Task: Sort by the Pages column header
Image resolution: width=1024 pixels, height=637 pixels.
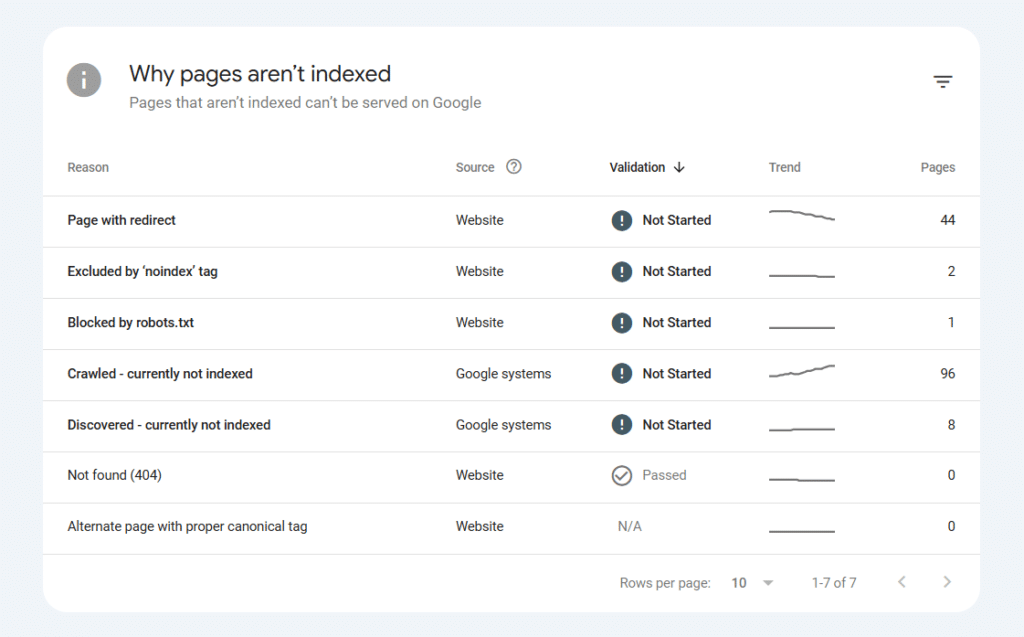Action: tap(938, 167)
